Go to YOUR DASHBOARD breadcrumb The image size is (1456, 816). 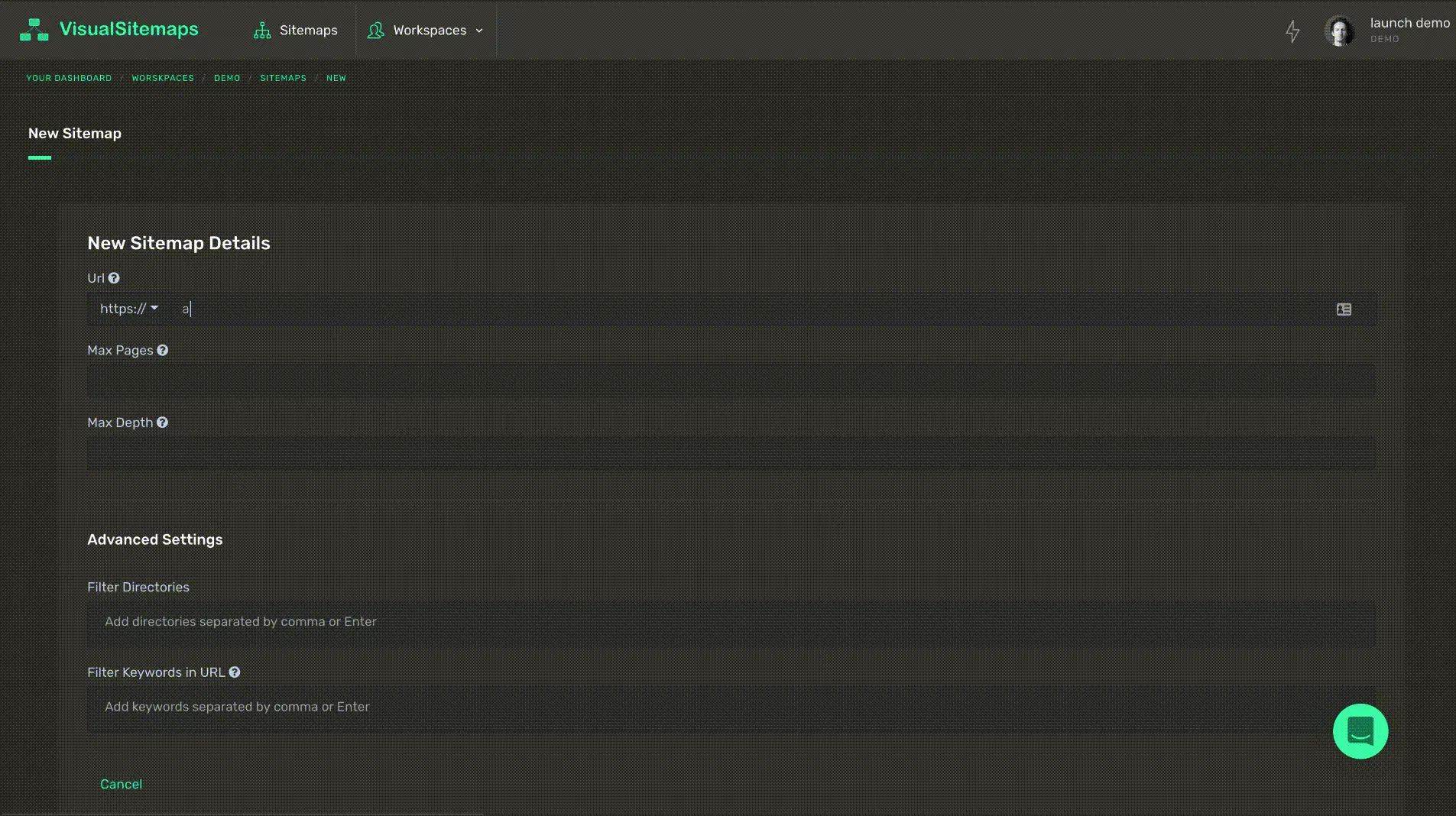point(69,78)
